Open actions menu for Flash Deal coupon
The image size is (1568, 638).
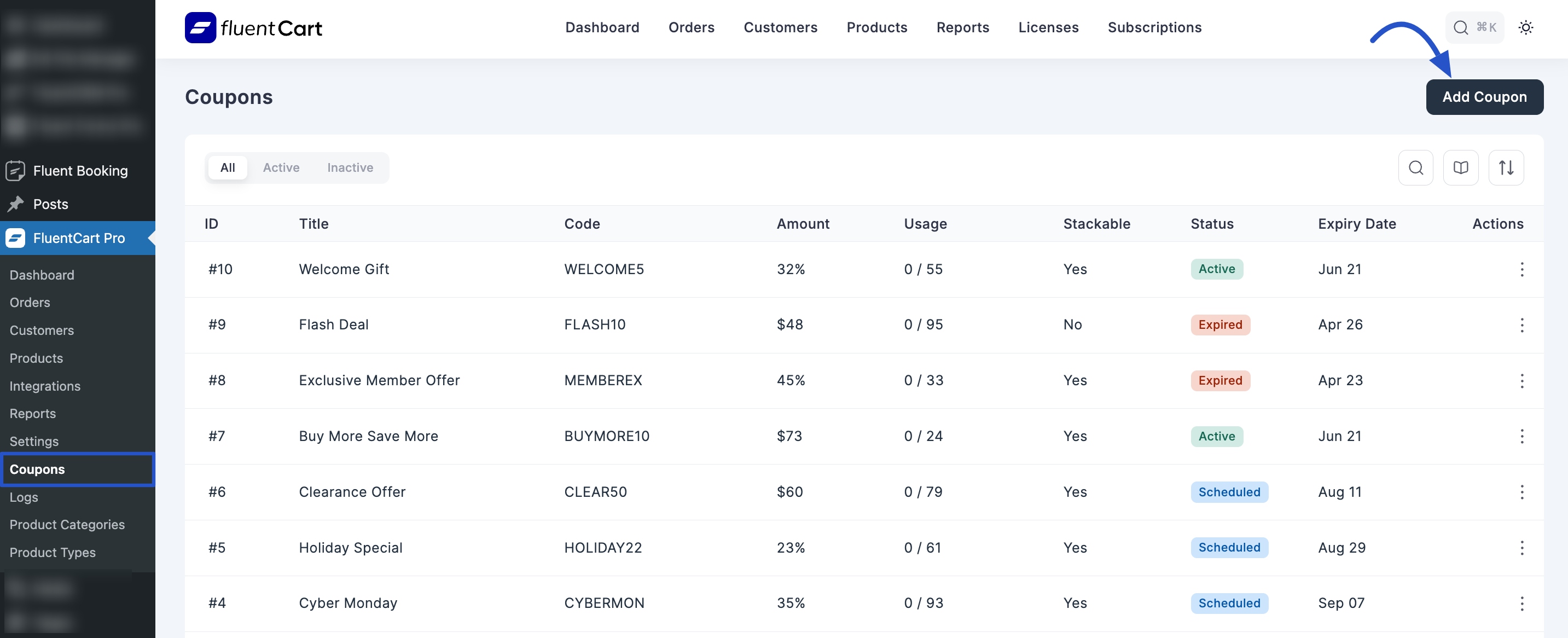(x=1521, y=324)
